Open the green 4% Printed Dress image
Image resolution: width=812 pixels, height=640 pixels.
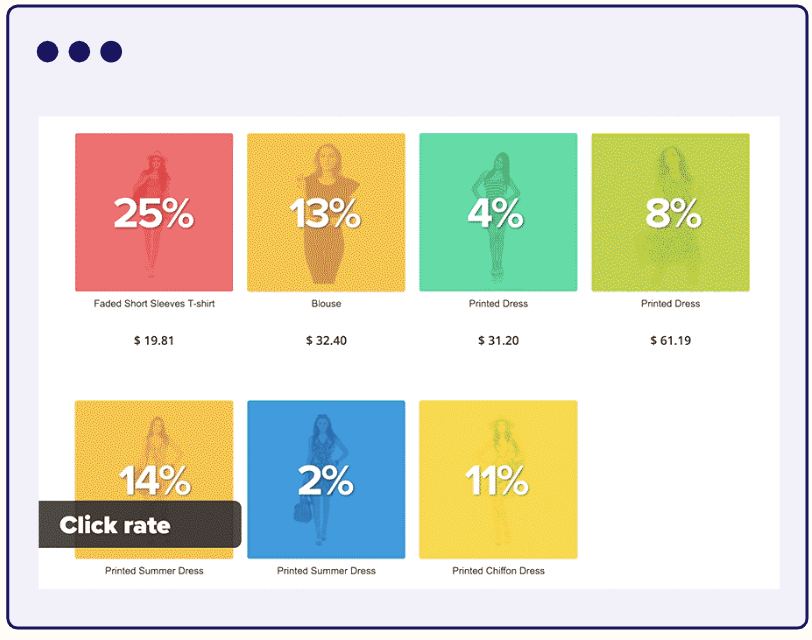(x=498, y=212)
